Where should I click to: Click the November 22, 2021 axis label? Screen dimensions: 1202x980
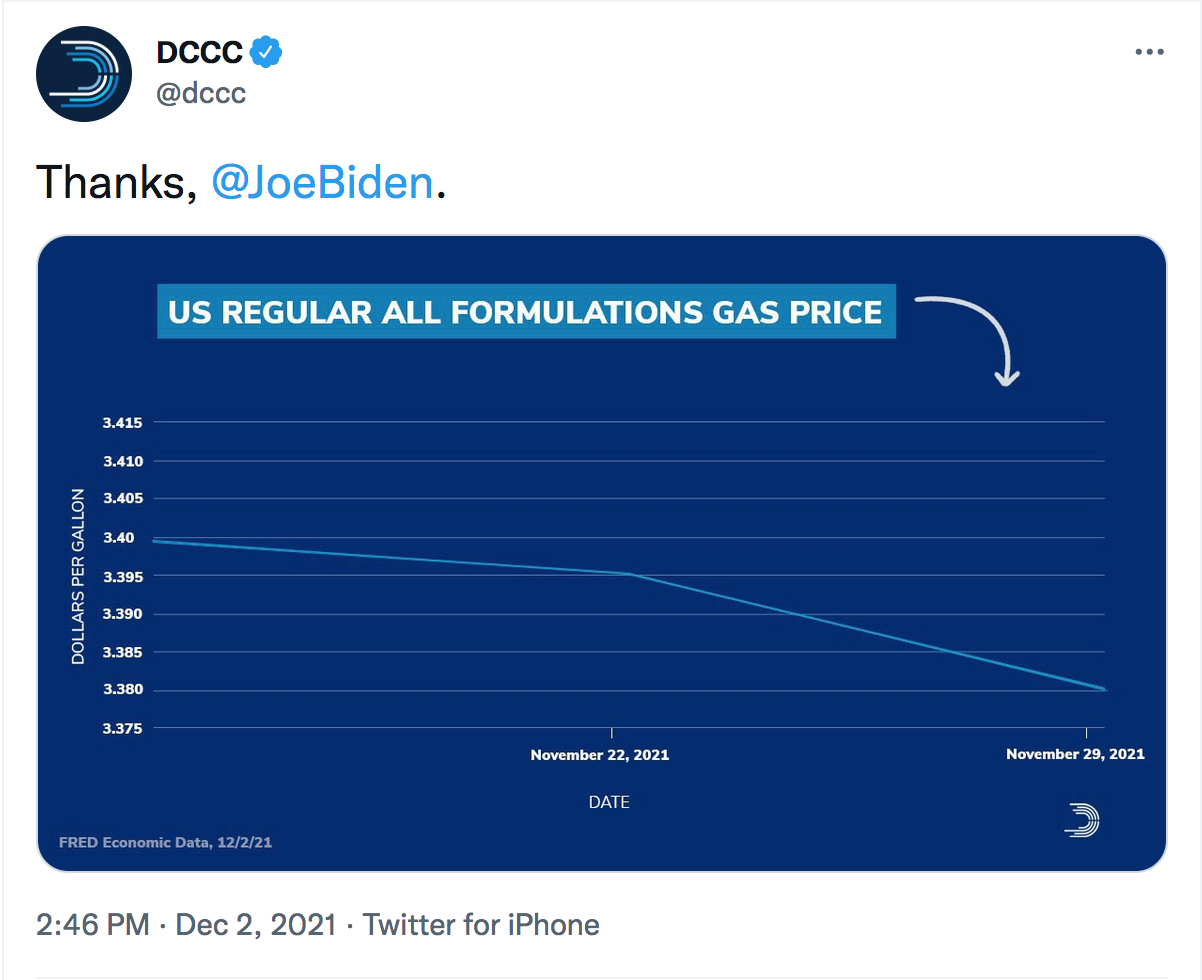[600, 755]
